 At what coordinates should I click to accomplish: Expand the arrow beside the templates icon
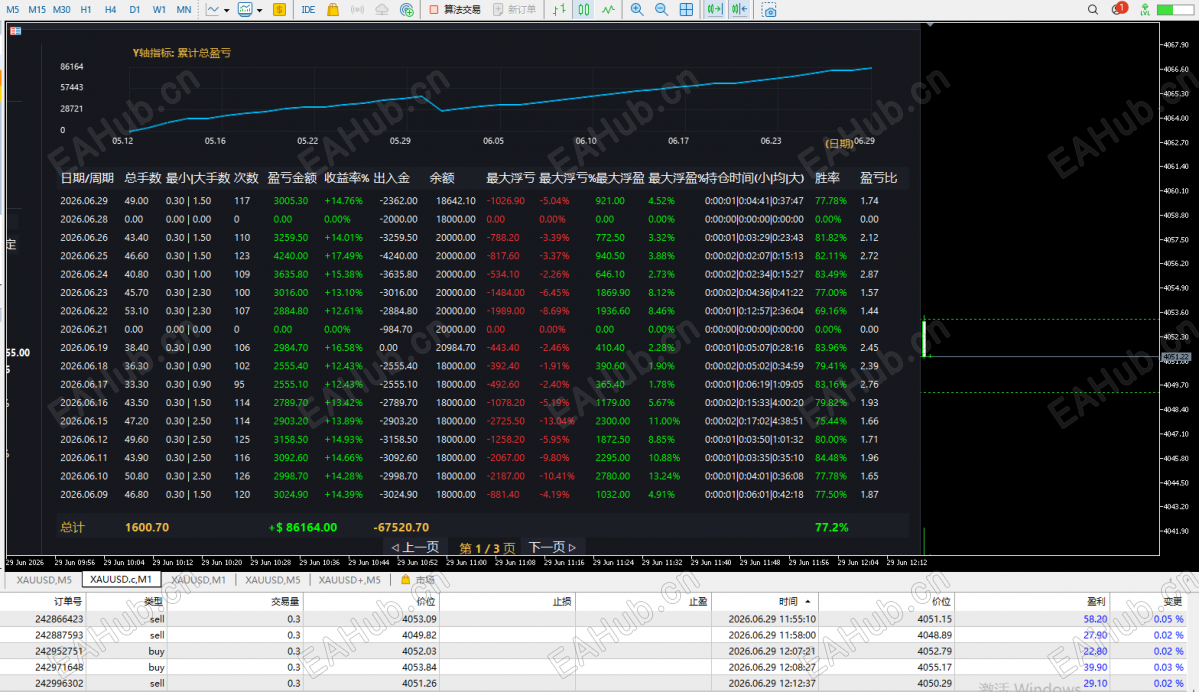click(260, 11)
